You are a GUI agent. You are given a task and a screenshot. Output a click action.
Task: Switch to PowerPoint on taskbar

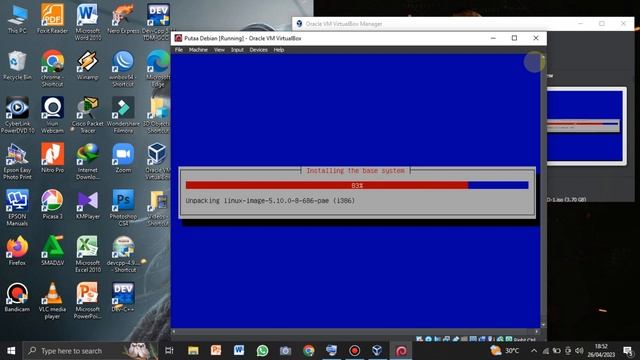point(216,351)
